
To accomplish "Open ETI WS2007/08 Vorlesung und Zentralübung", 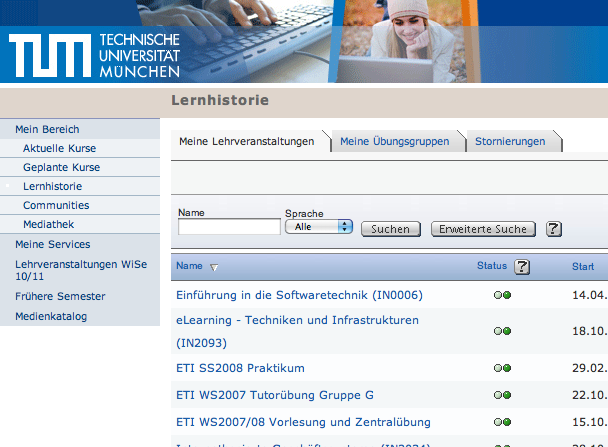I will tap(303, 422).
